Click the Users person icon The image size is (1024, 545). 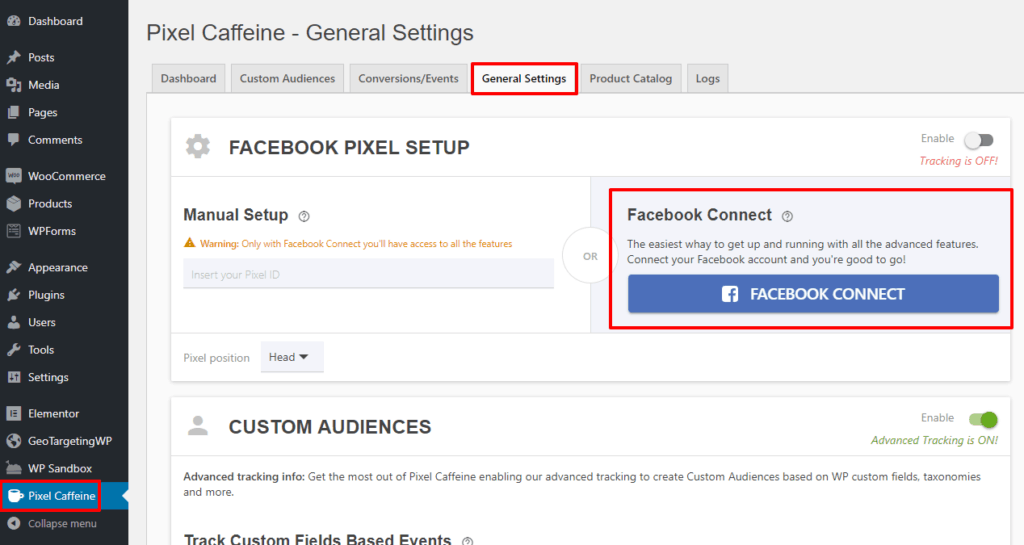pos(14,322)
